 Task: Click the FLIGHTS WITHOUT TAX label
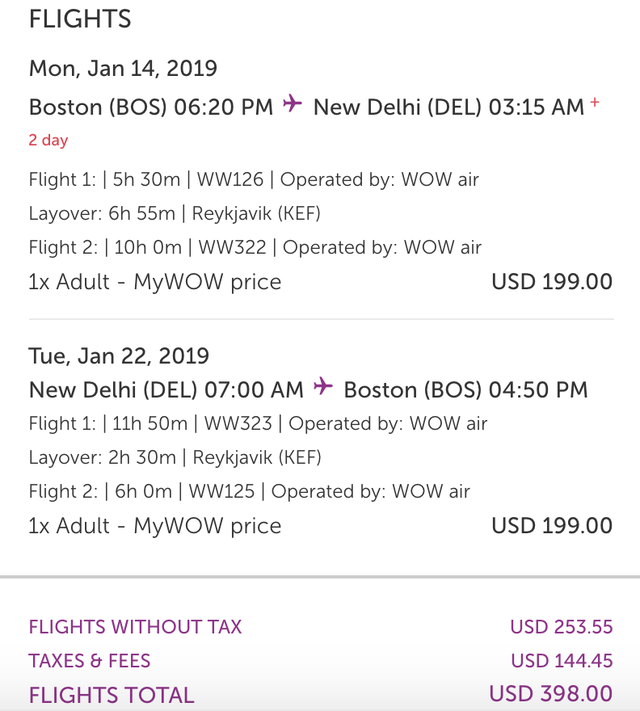[135, 628]
